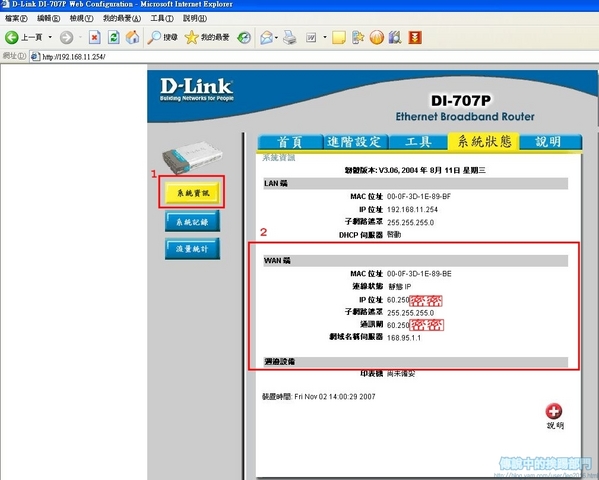Click the DI-707P model title

coord(461,101)
